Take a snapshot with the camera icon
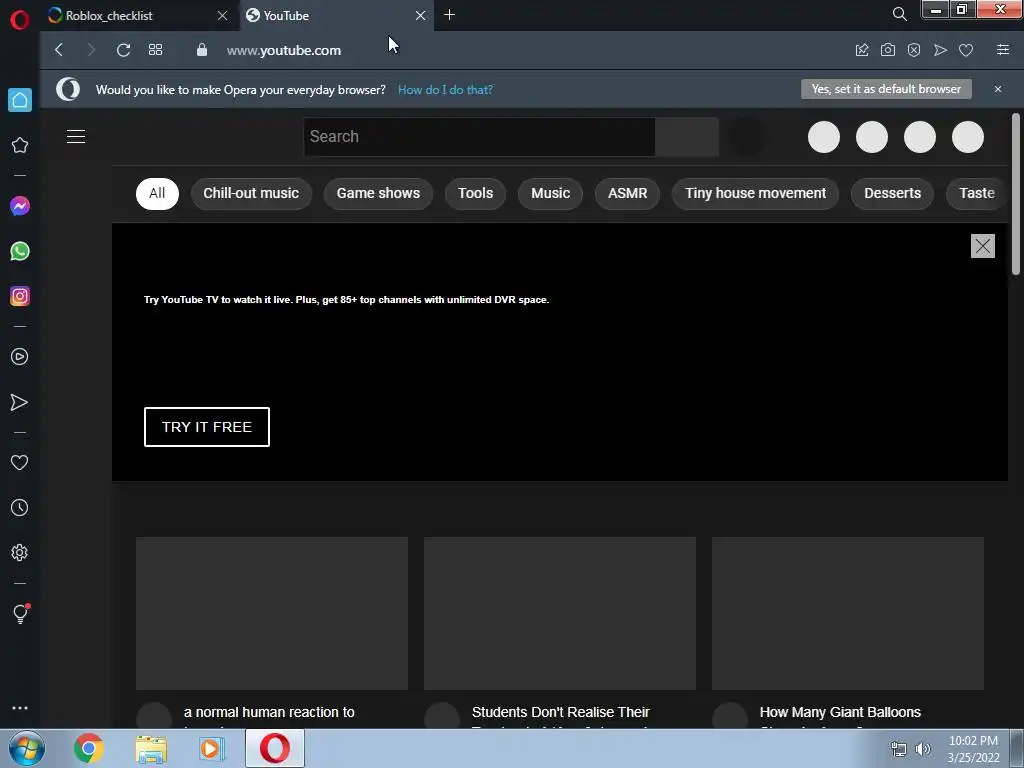 coord(888,50)
